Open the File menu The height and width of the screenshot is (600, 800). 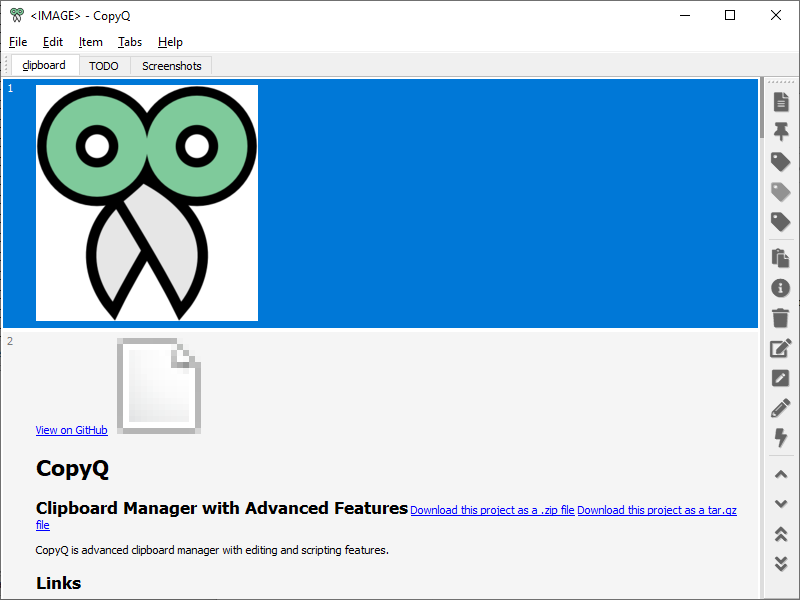[x=18, y=42]
